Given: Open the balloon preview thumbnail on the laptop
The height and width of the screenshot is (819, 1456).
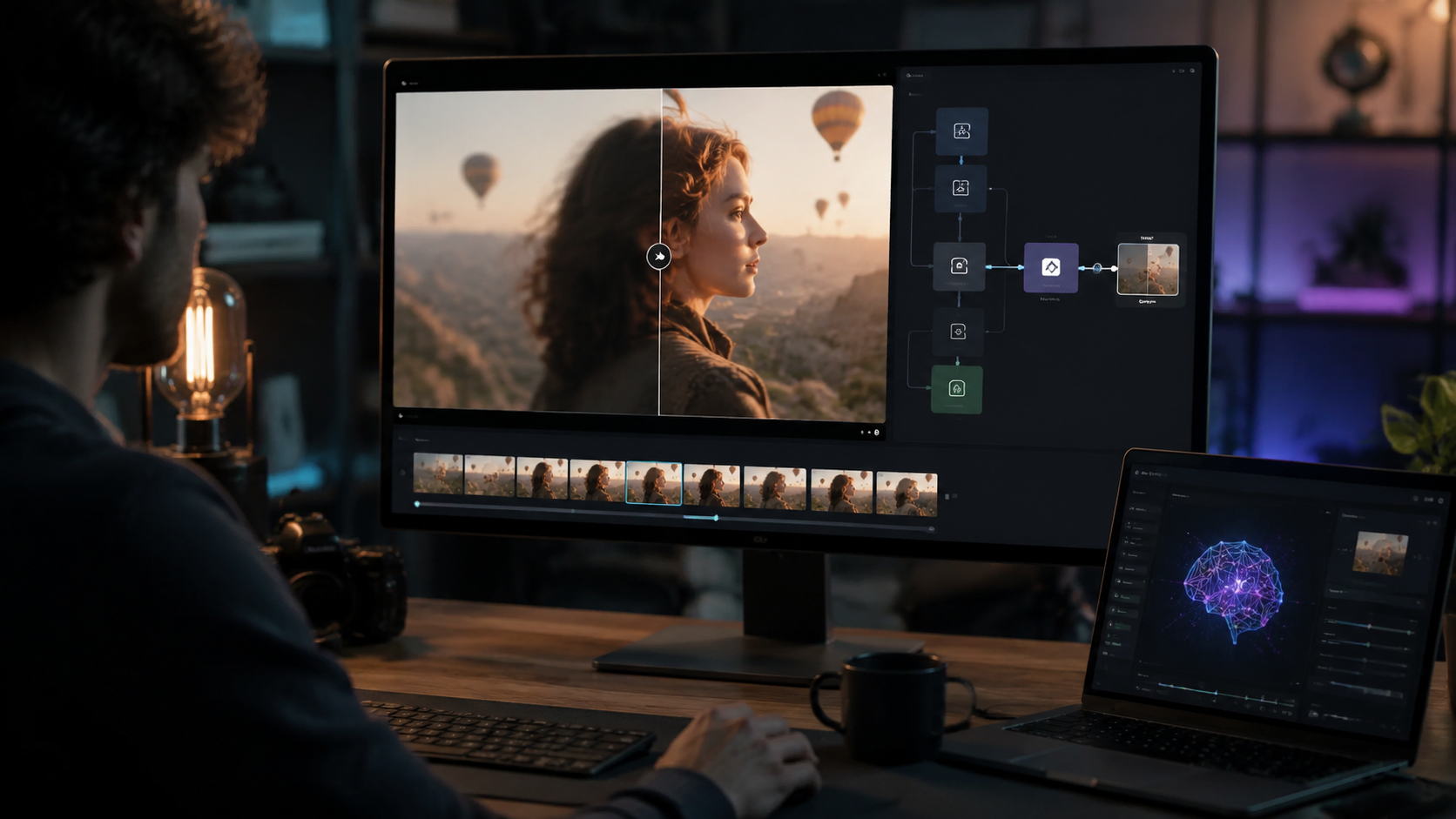Looking at the screenshot, I should click(x=1380, y=554).
